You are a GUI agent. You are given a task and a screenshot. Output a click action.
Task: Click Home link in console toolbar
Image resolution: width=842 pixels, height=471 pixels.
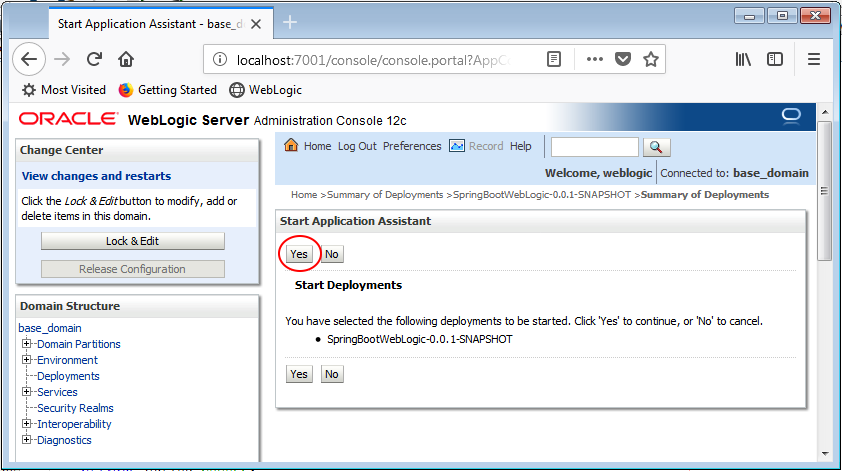point(317,146)
